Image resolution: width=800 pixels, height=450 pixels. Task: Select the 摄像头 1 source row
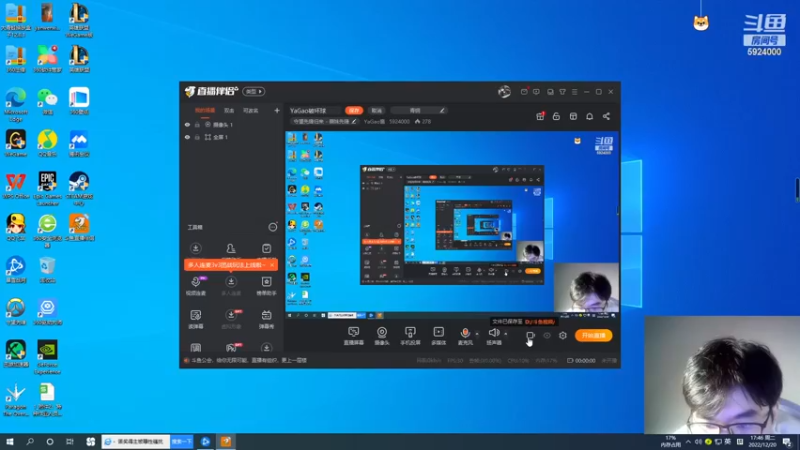tap(232, 124)
